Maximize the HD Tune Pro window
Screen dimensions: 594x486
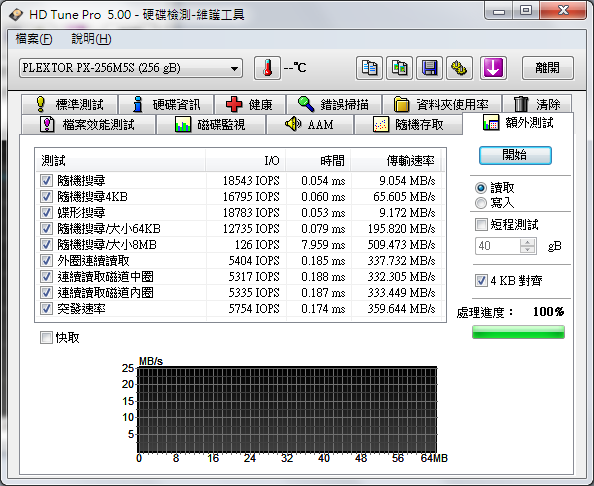(x=526, y=11)
